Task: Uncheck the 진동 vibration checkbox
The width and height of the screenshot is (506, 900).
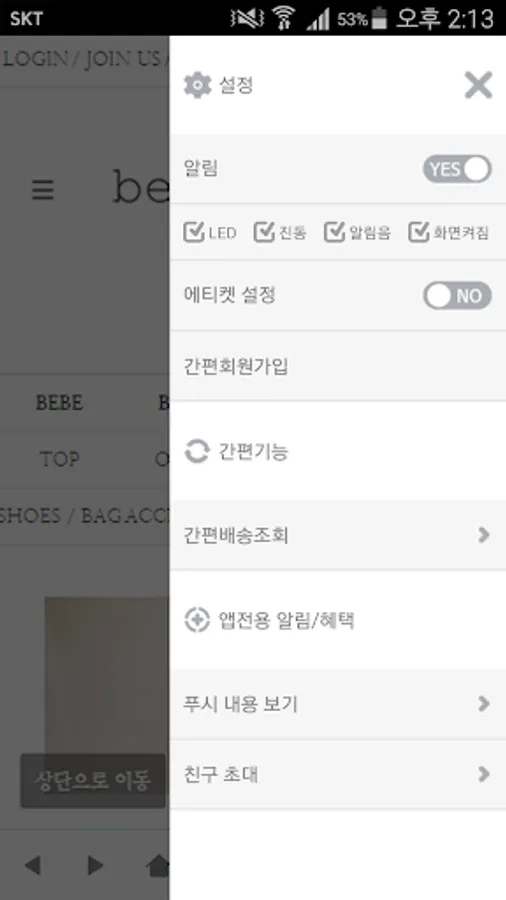Action: (x=264, y=232)
